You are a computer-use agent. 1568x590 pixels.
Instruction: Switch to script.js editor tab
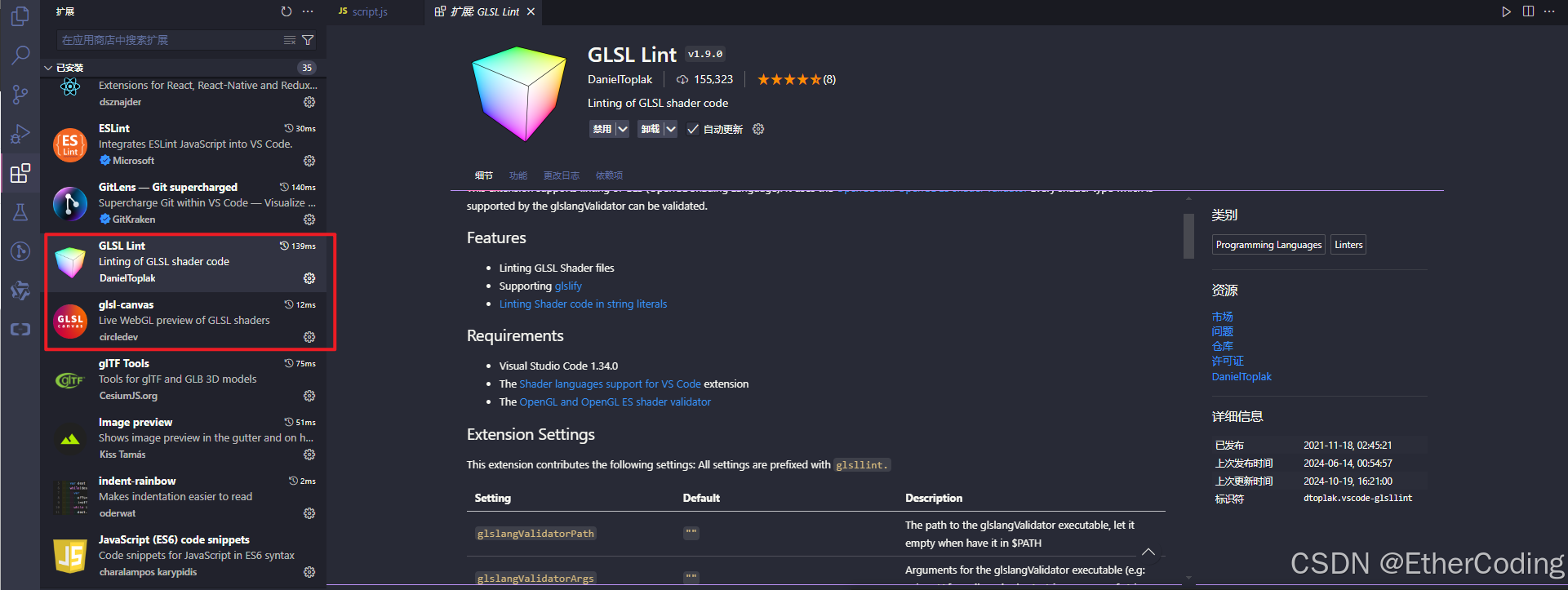[369, 11]
